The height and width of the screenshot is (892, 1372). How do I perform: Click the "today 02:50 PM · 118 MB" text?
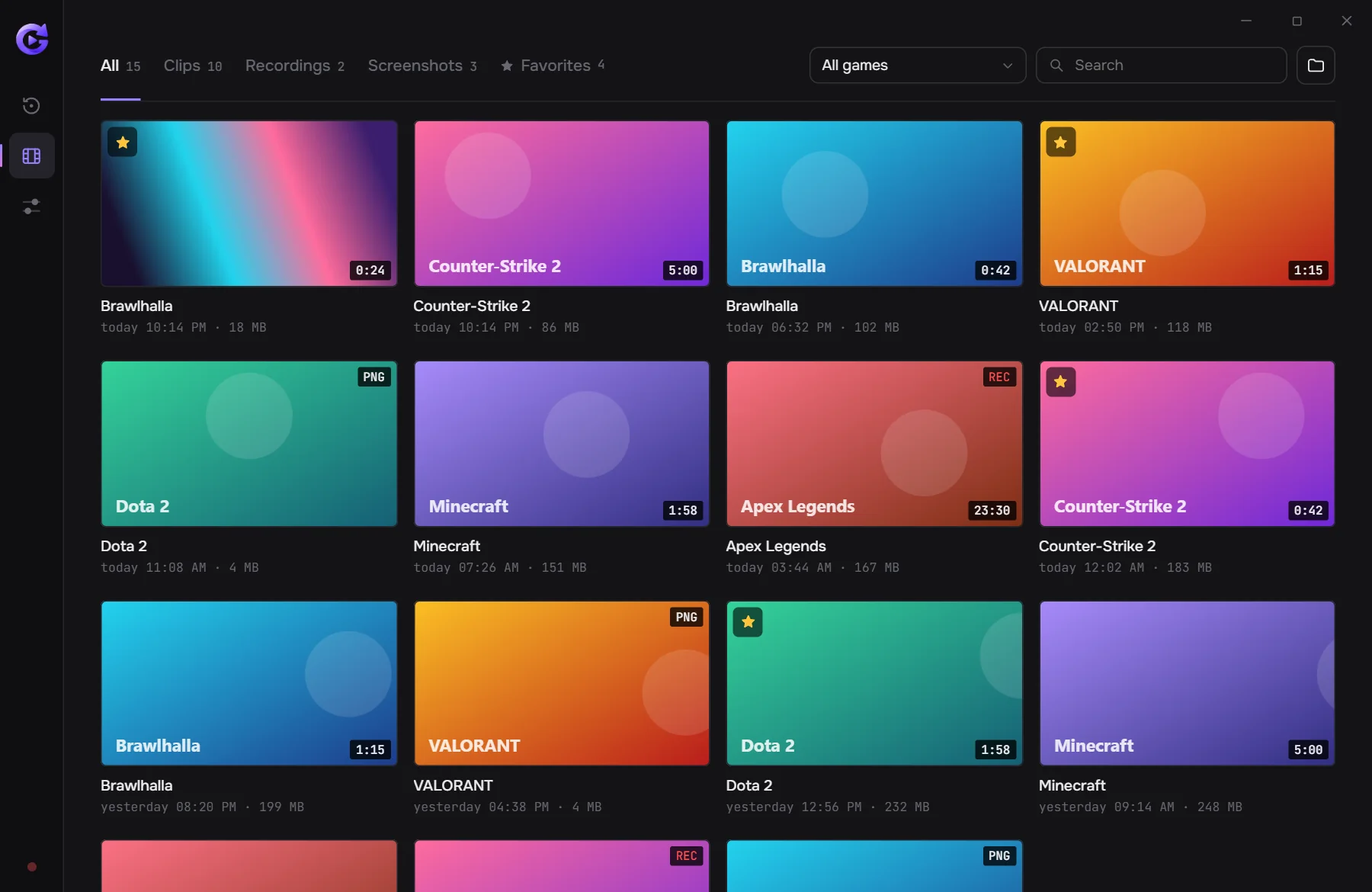1125,327
